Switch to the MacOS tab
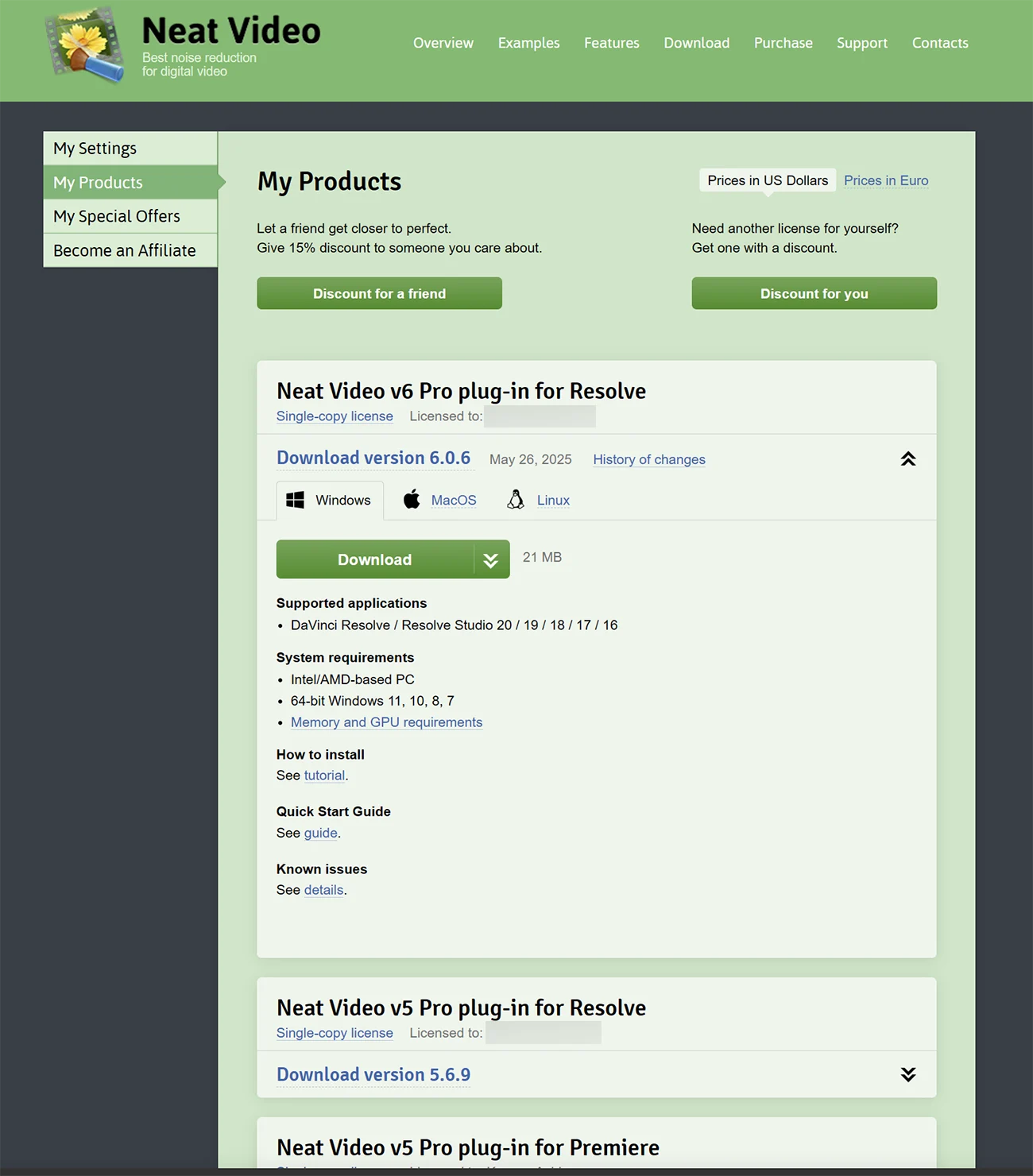This screenshot has height=1176, width=1033. (454, 501)
